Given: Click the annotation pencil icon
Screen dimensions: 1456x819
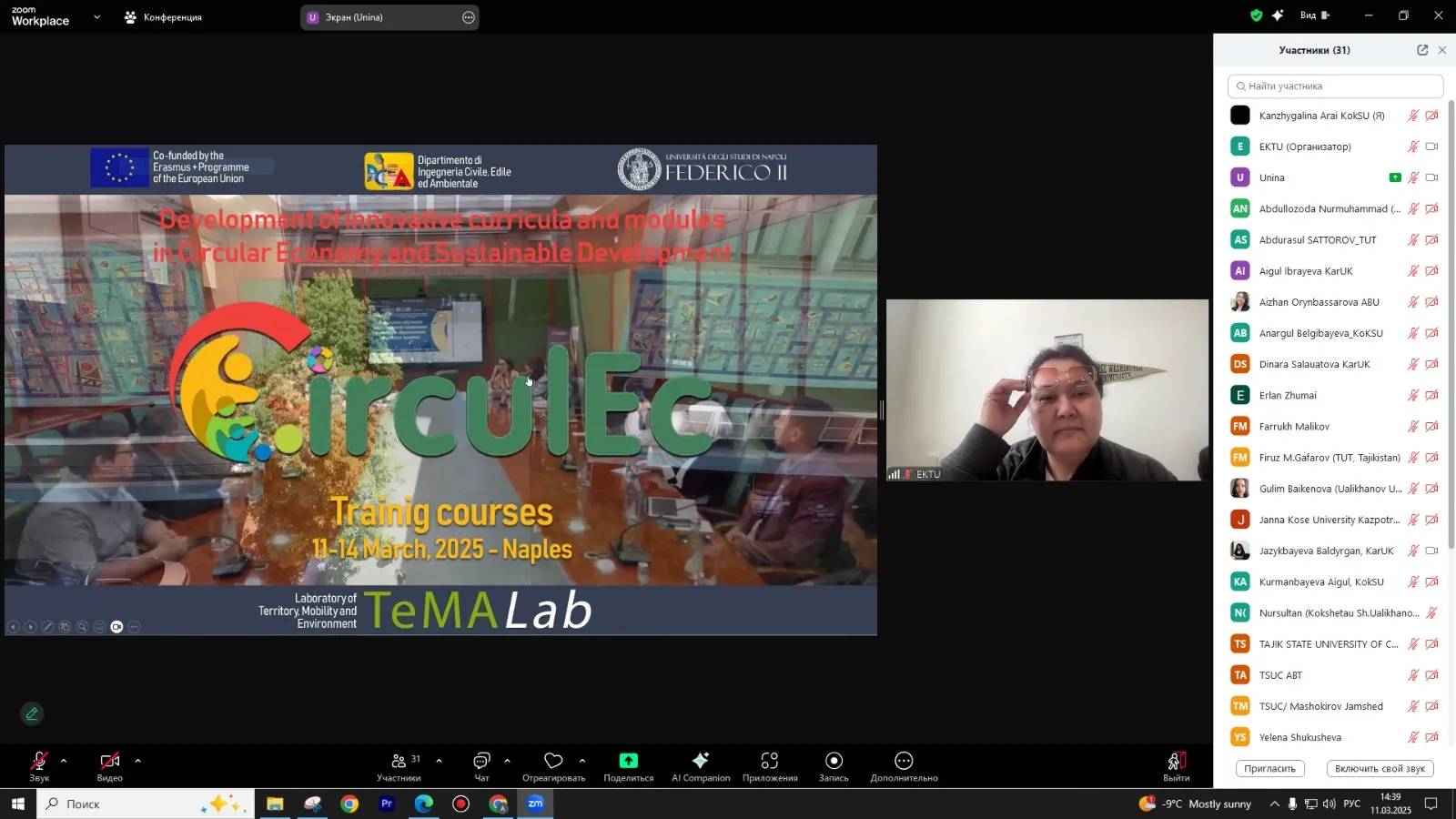Looking at the screenshot, I should 32,714.
